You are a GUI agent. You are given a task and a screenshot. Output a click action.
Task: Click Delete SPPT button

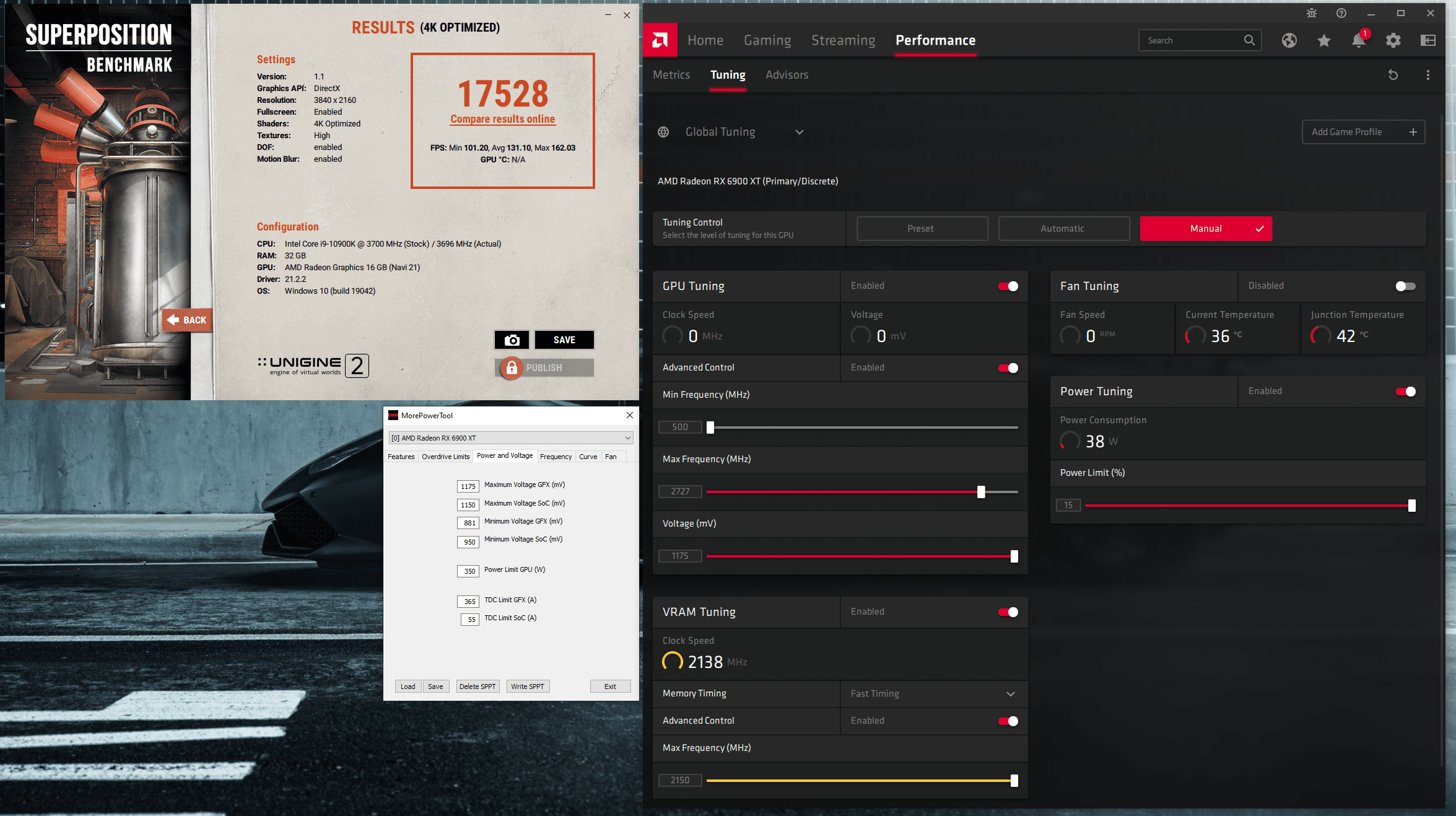coord(477,687)
